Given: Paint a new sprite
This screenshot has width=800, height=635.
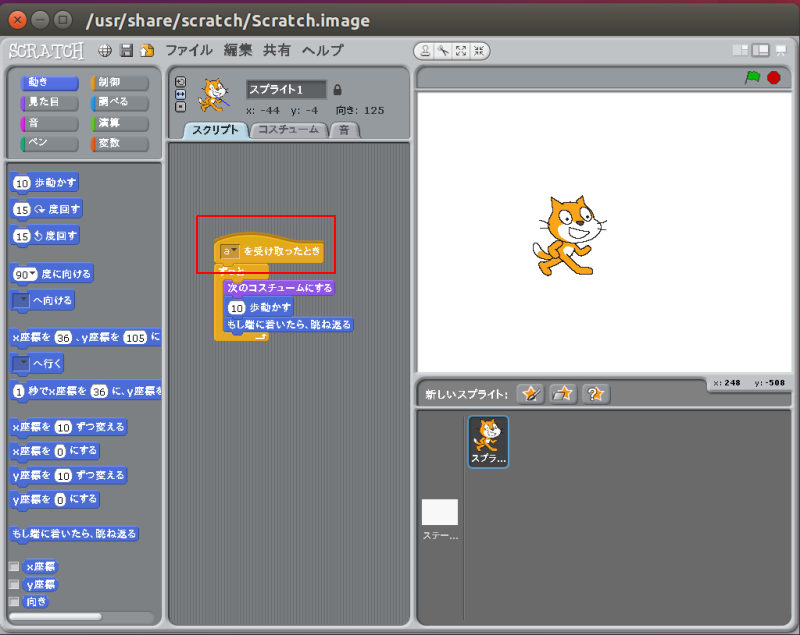Looking at the screenshot, I should point(530,394).
